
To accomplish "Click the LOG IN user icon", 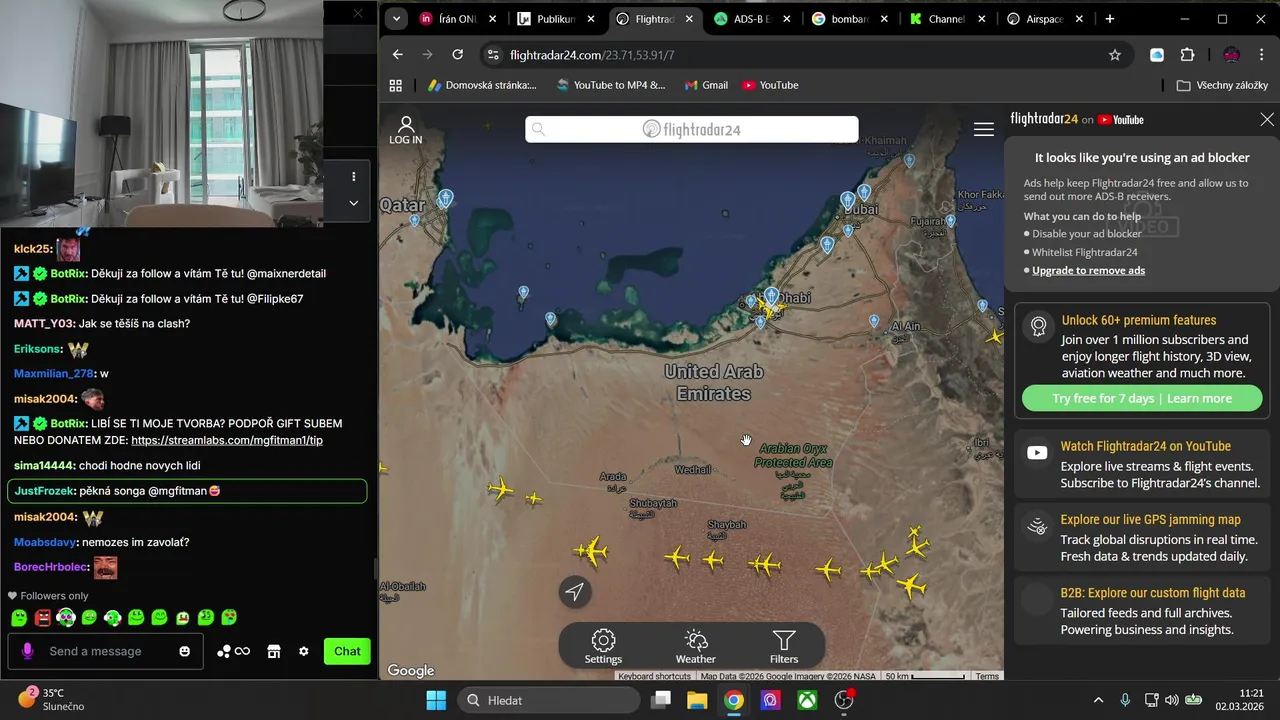I will coord(406,130).
